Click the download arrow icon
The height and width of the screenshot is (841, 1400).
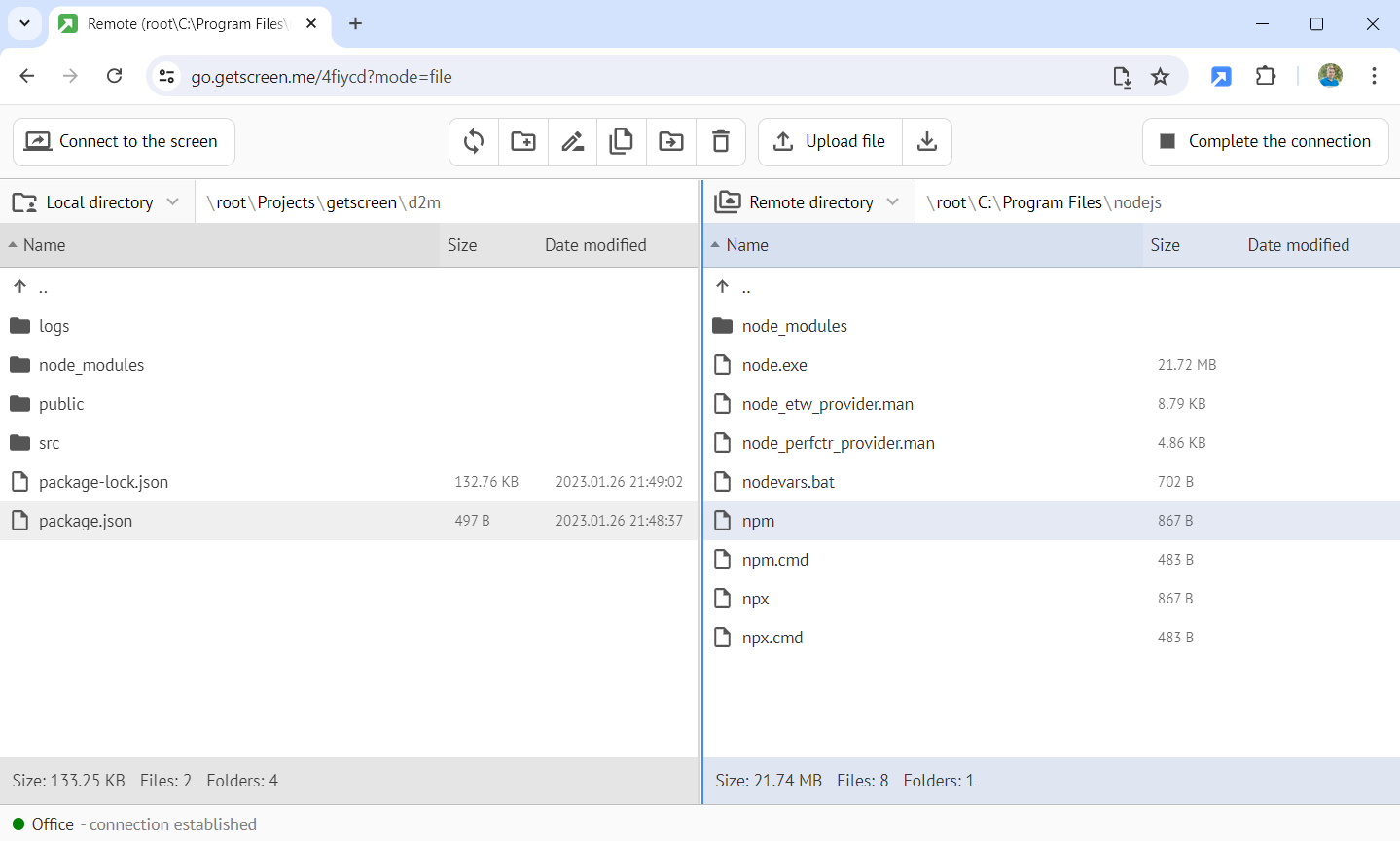(927, 142)
